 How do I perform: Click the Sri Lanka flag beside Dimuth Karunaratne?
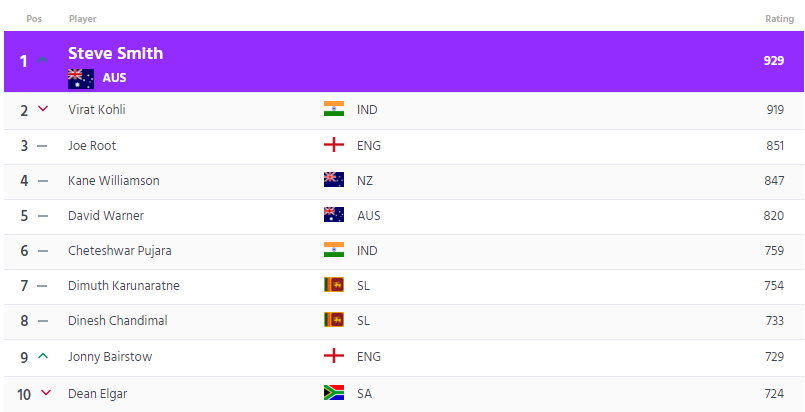pyautogui.click(x=334, y=285)
